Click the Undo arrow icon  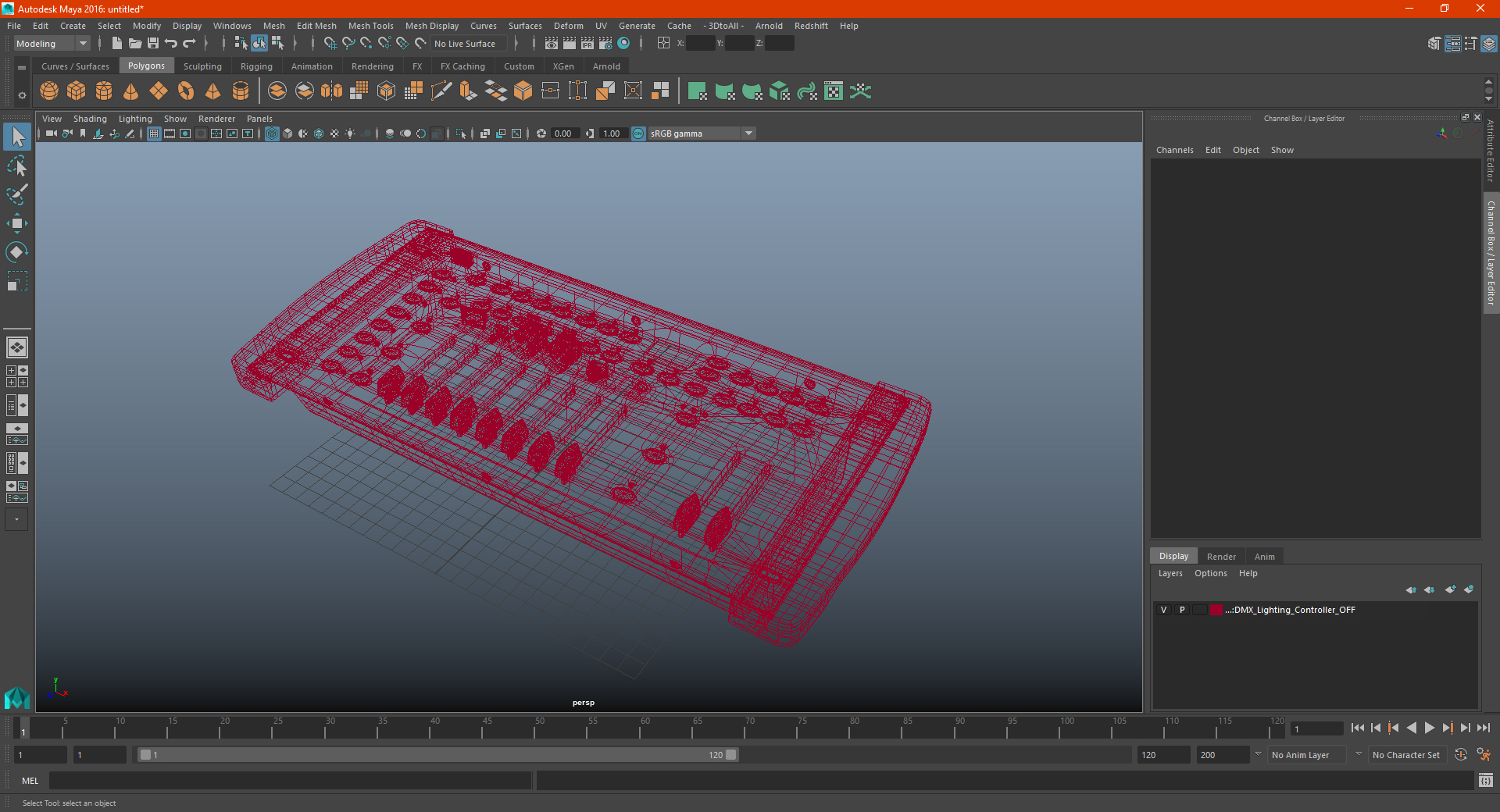(171, 44)
